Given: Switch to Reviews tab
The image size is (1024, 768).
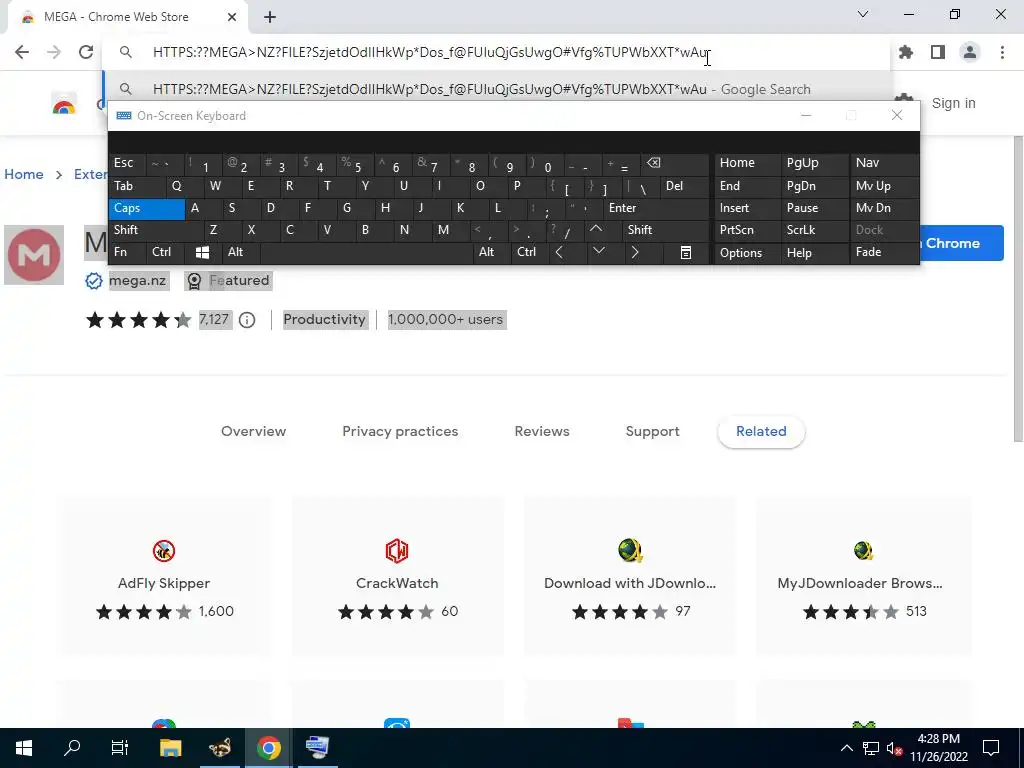Looking at the screenshot, I should [x=542, y=432].
